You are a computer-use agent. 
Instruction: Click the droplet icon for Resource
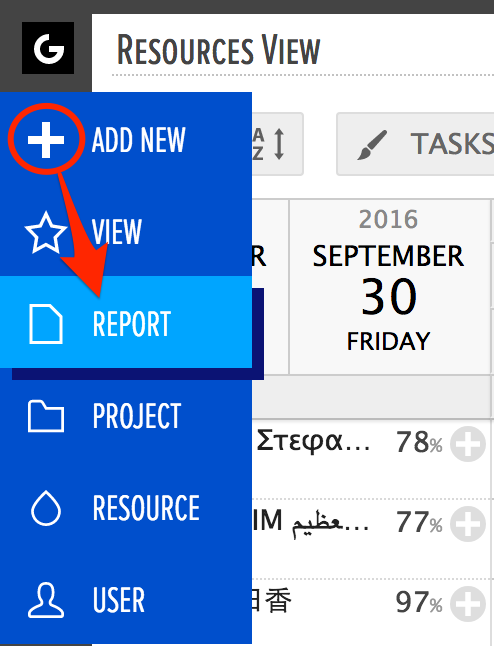(x=46, y=508)
